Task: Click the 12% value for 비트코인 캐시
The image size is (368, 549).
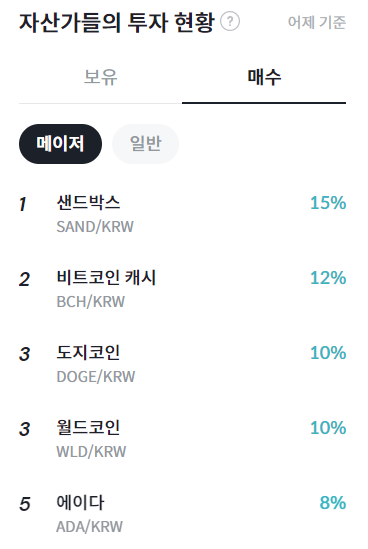Action: point(328,278)
